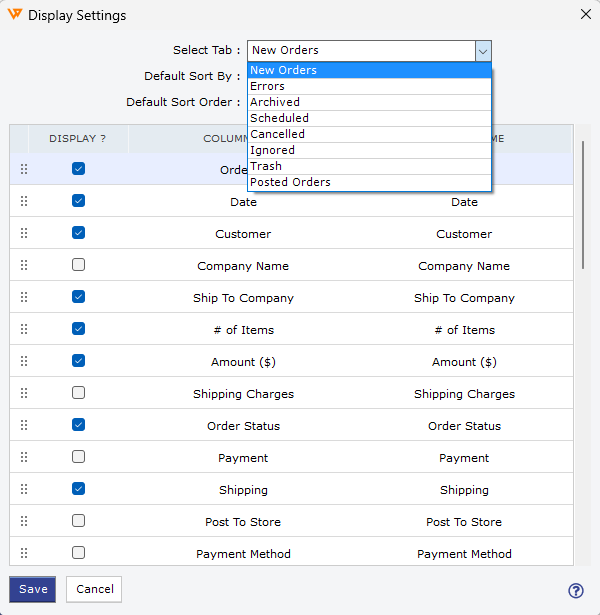Click drag handle of Order Status row
This screenshot has height=615, width=600.
click(x=24, y=426)
